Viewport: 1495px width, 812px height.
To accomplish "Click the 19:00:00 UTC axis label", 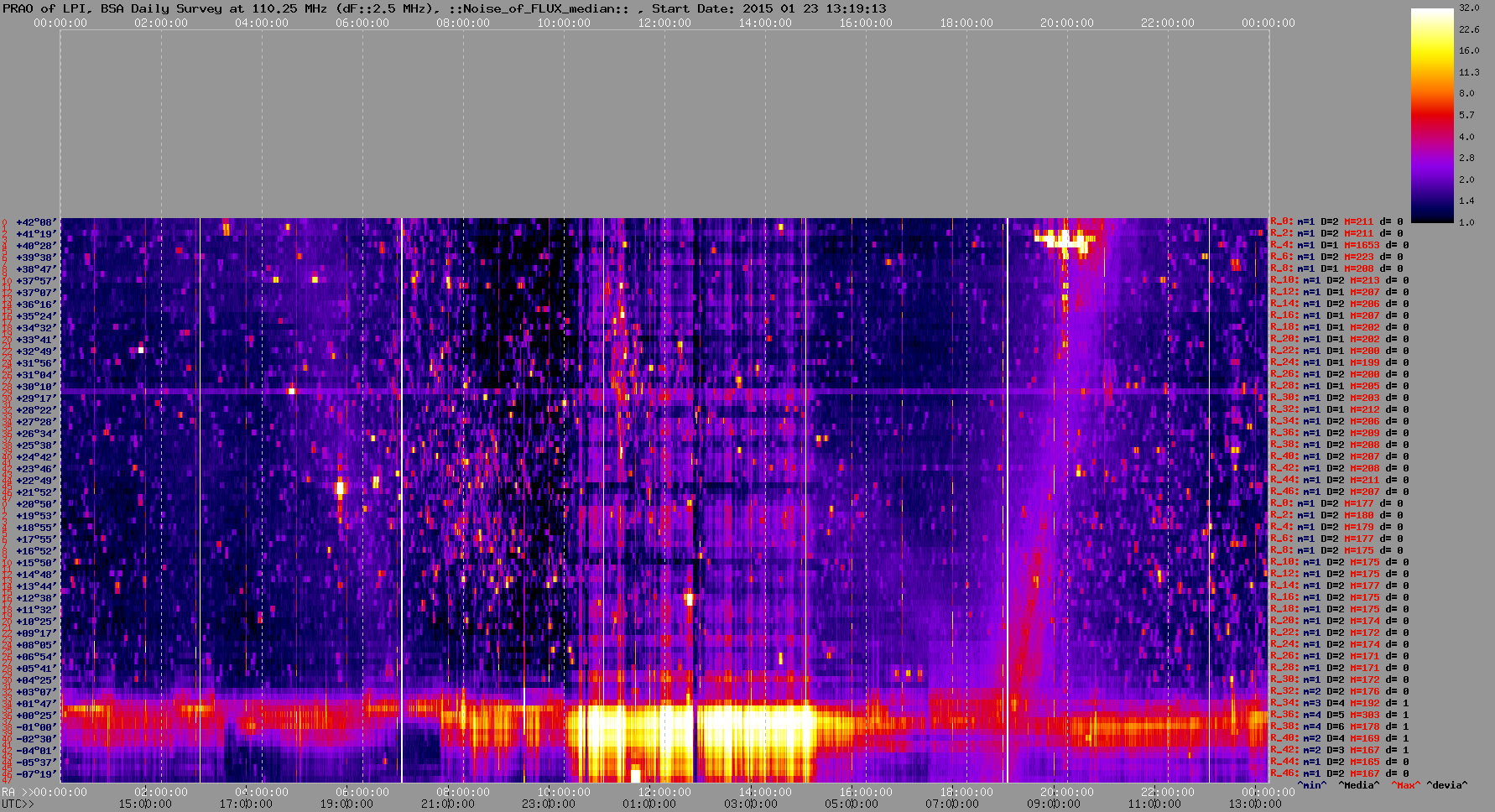I will point(346,804).
